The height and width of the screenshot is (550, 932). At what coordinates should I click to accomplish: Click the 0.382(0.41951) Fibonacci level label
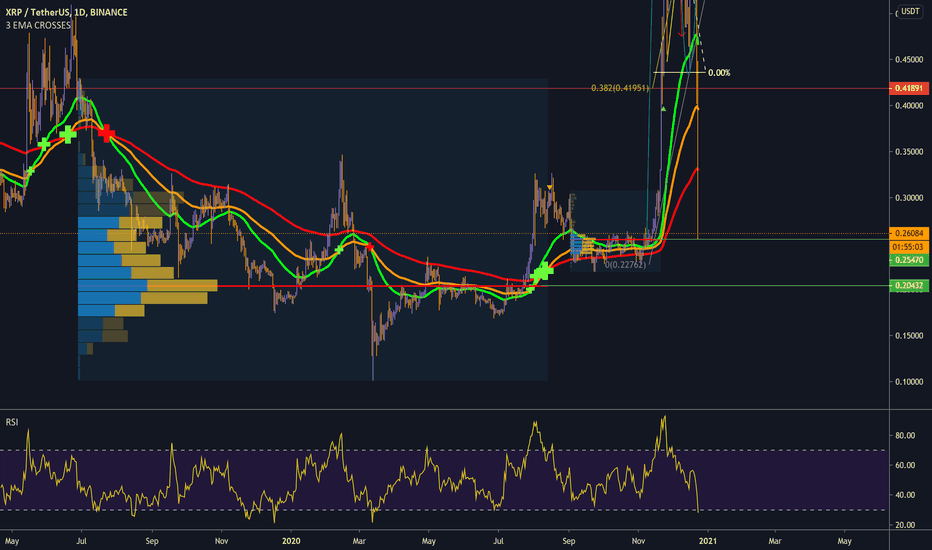pos(619,88)
